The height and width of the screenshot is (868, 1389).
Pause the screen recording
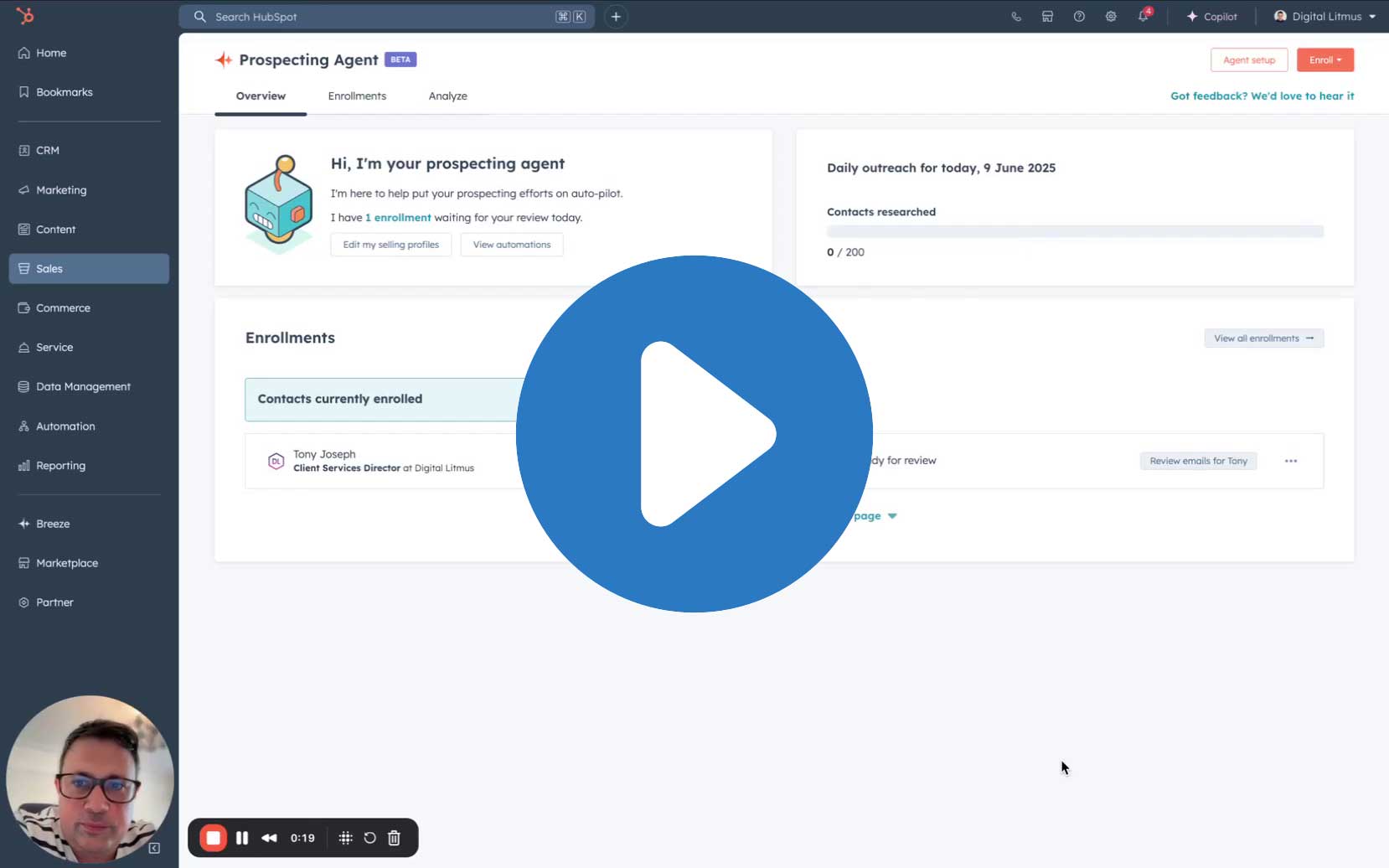(x=242, y=838)
